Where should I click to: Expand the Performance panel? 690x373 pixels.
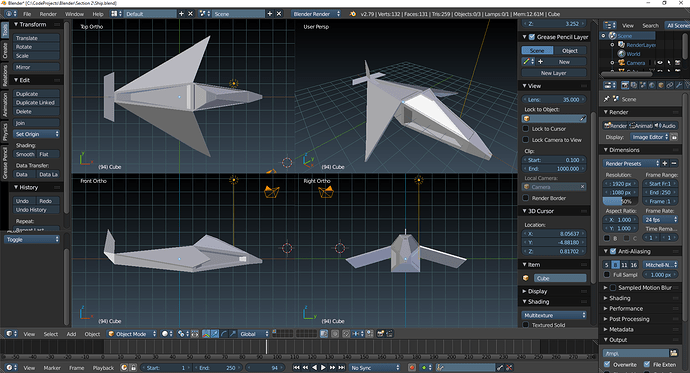click(625, 308)
